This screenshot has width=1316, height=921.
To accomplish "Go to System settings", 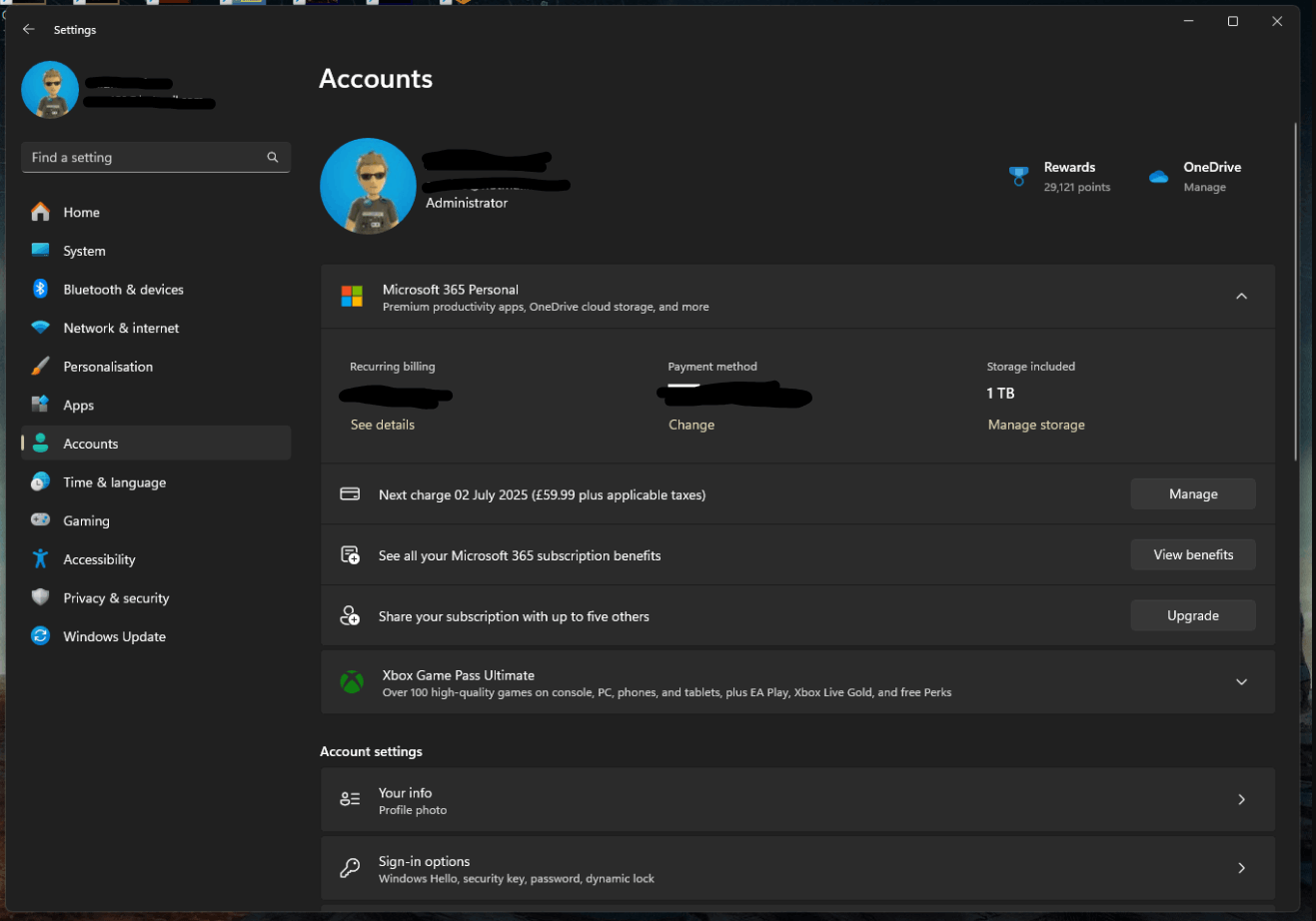I will (156, 251).
